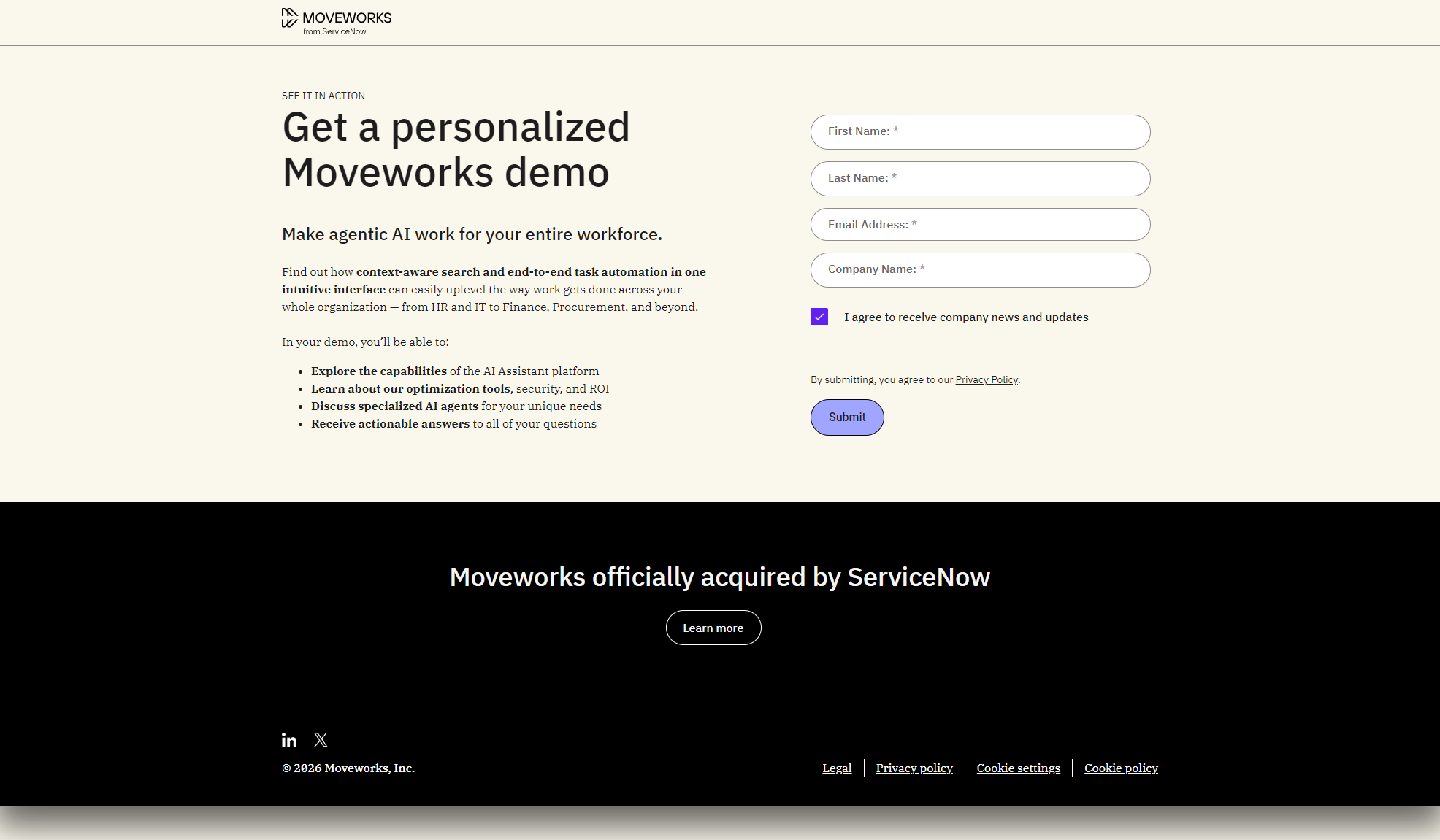Screen dimensions: 1440x840
Task: Open the footer Privacy policy link
Action: click(914, 768)
